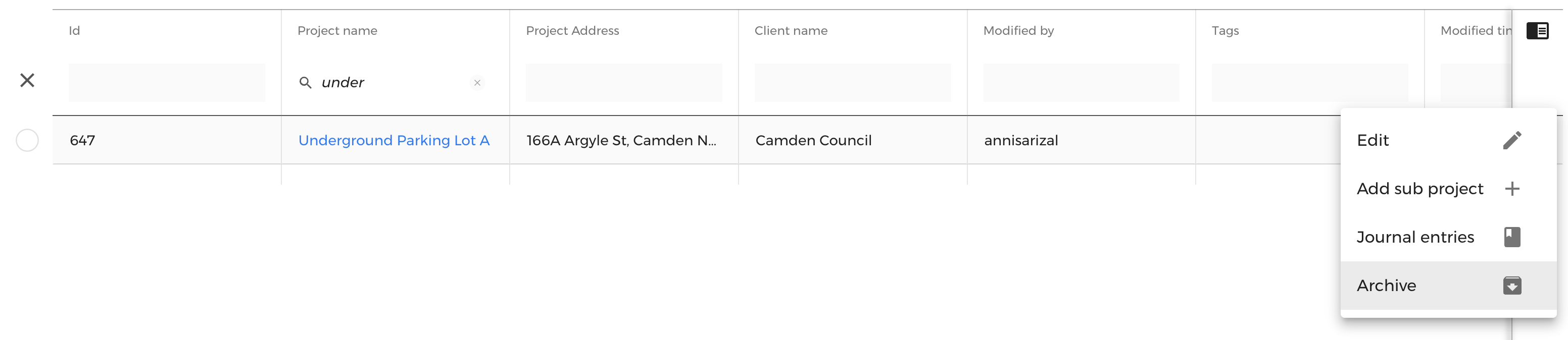Click the Id column header

click(x=75, y=30)
